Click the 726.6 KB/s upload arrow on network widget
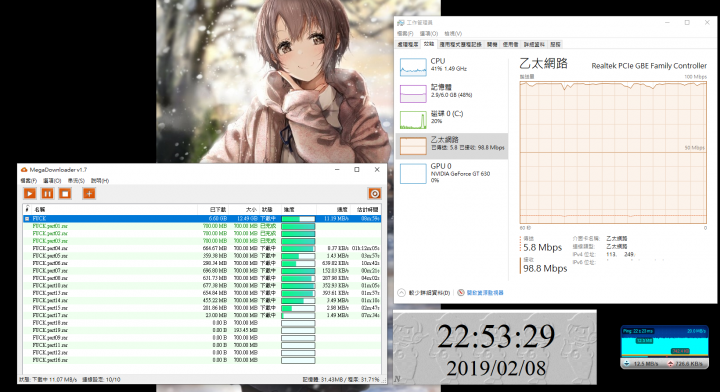 point(671,363)
